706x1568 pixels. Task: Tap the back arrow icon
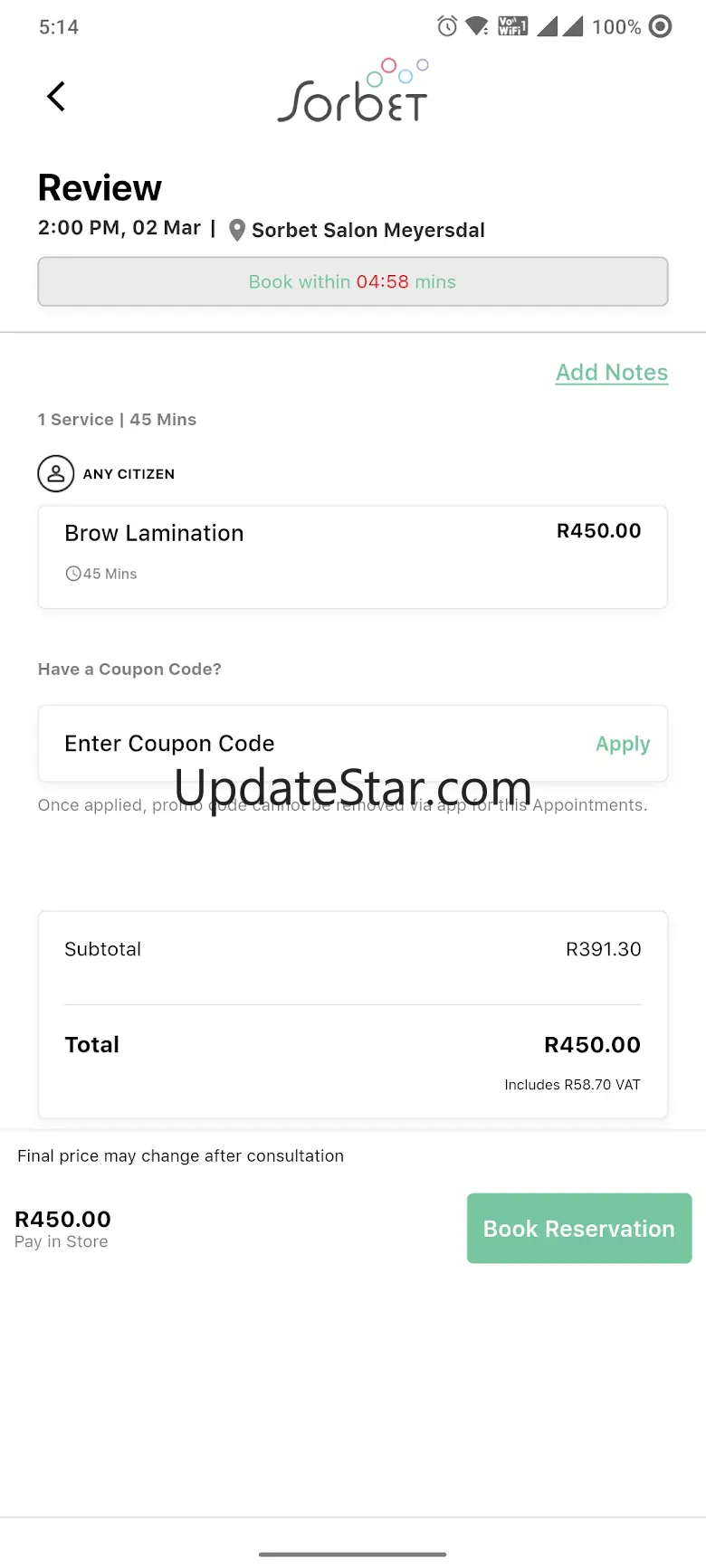click(x=56, y=96)
